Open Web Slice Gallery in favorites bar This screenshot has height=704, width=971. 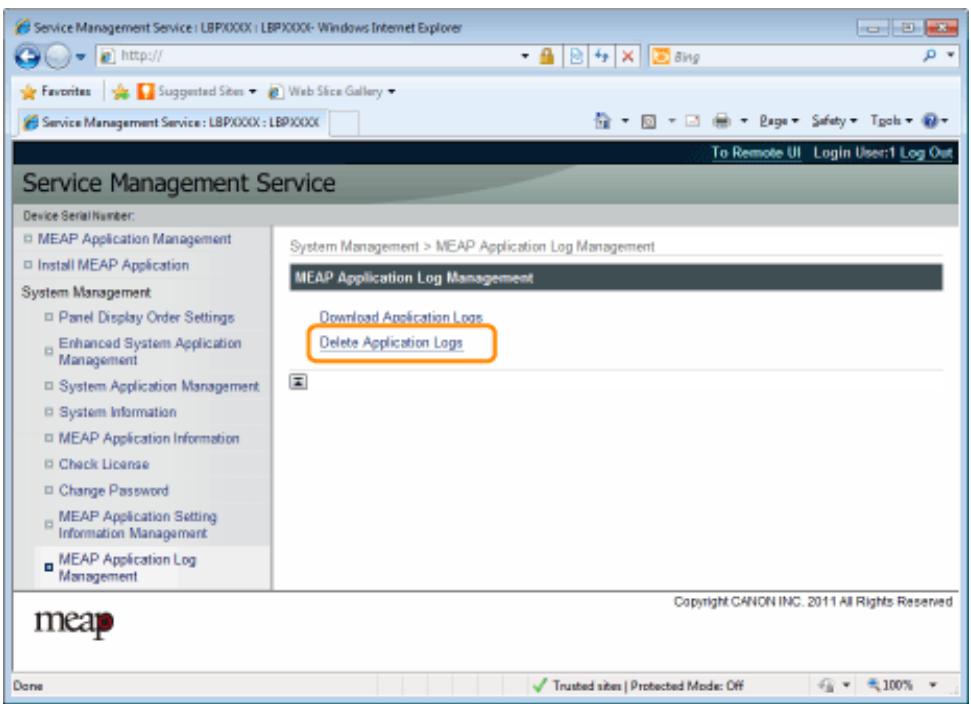point(332,92)
